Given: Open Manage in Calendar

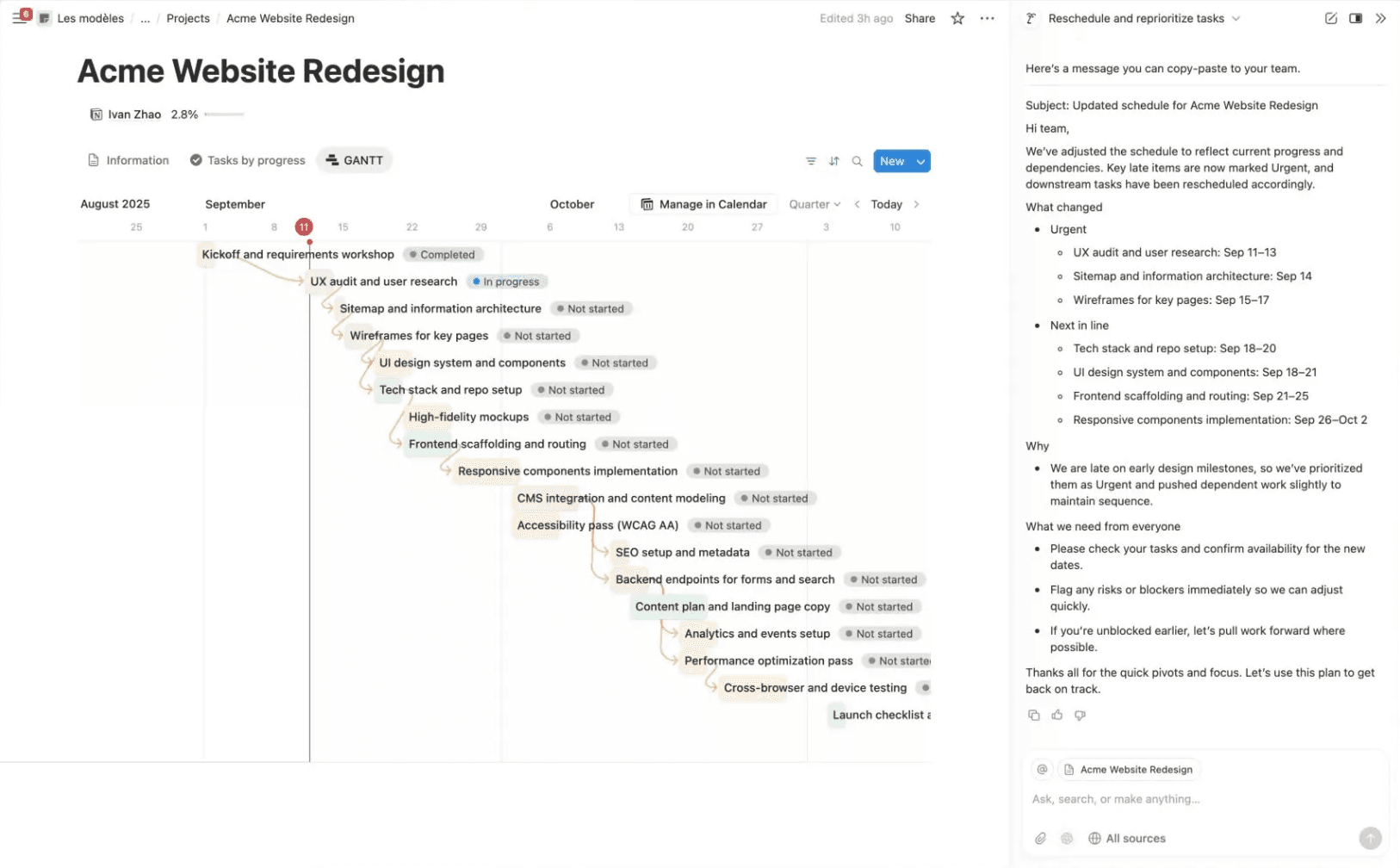Looking at the screenshot, I should [703, 204].
